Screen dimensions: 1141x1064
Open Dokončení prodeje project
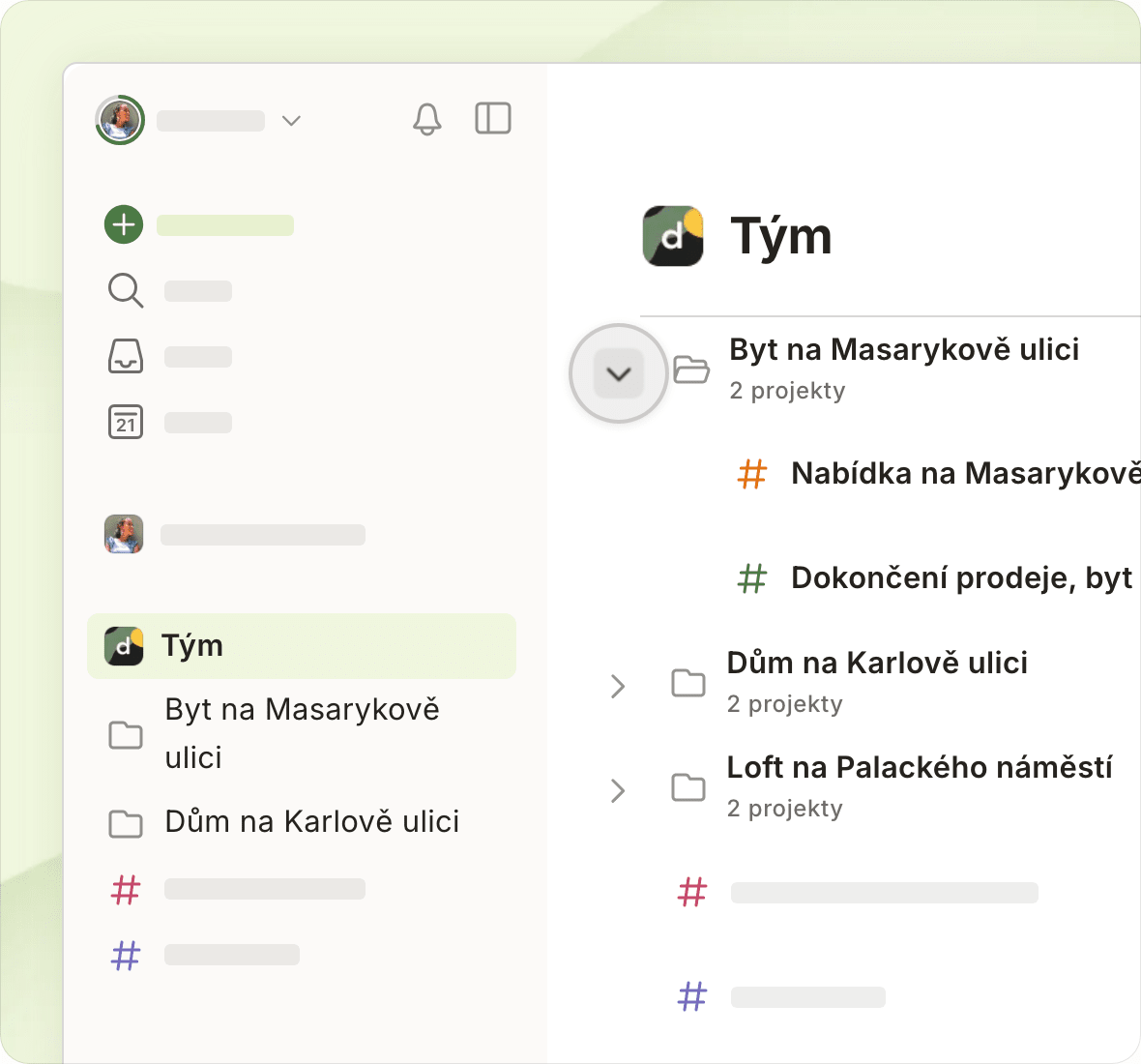click(x=939, y=578)
